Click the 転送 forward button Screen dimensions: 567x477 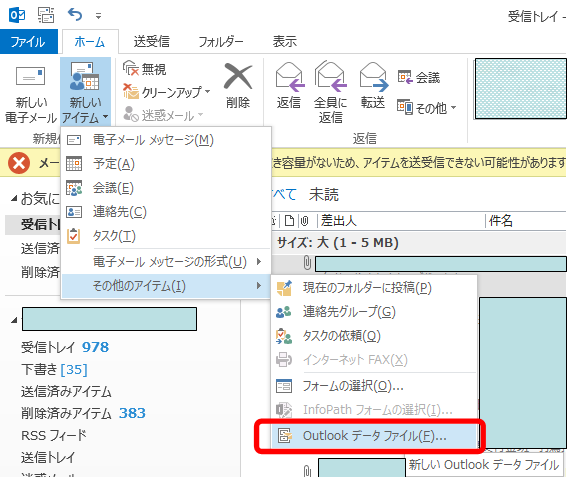point(373,86)
